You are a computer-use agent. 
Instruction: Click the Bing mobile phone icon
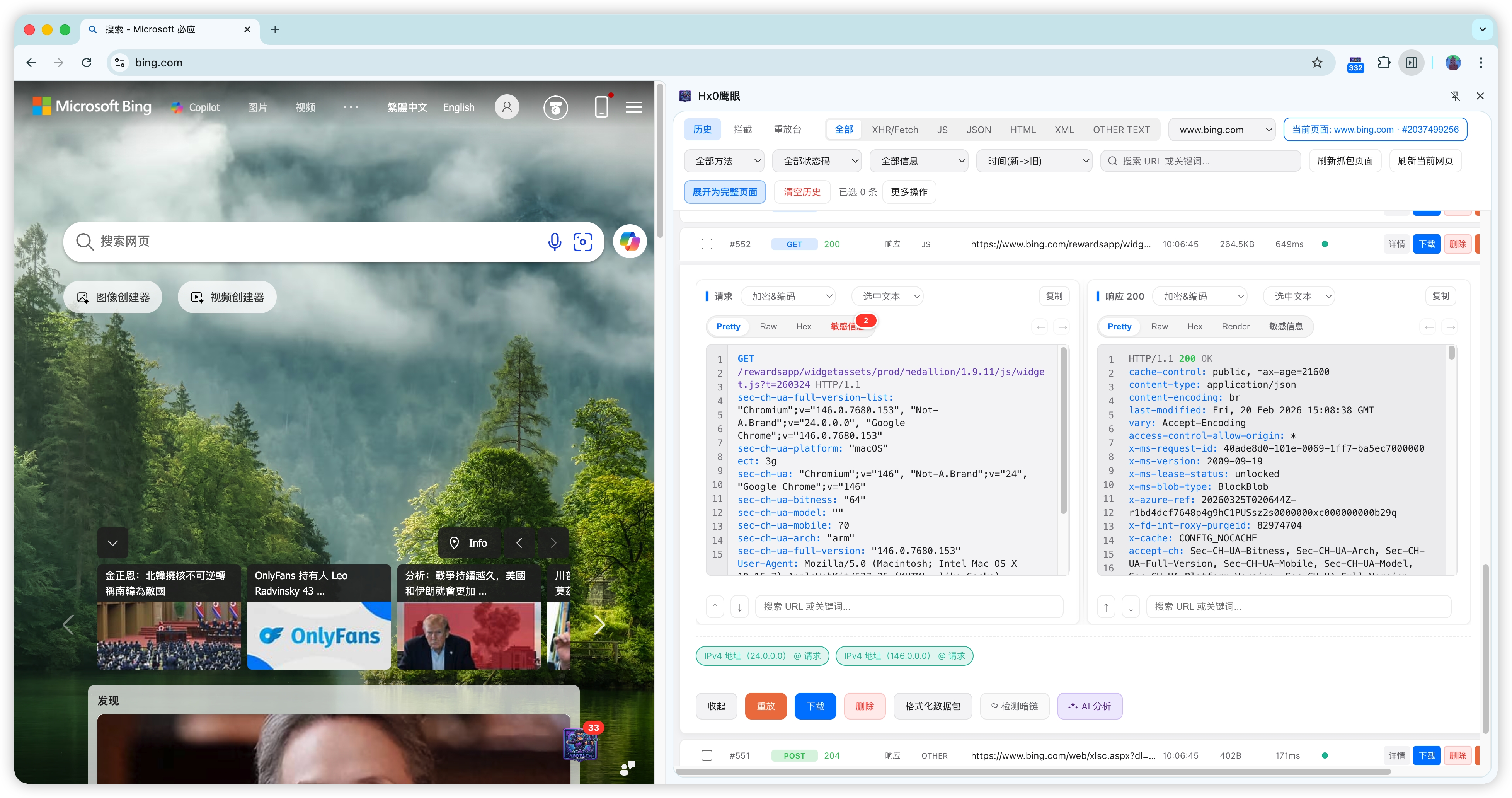(602, 107)
